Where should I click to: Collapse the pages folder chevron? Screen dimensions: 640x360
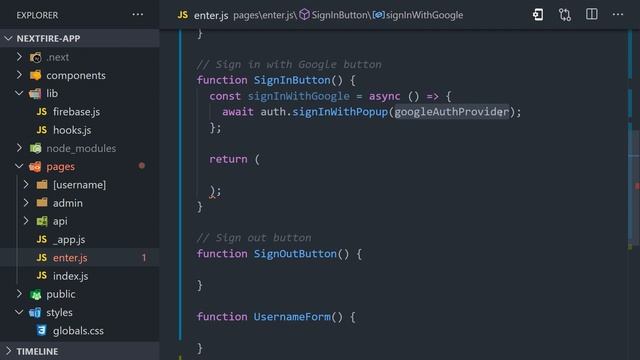pos(19,166)
